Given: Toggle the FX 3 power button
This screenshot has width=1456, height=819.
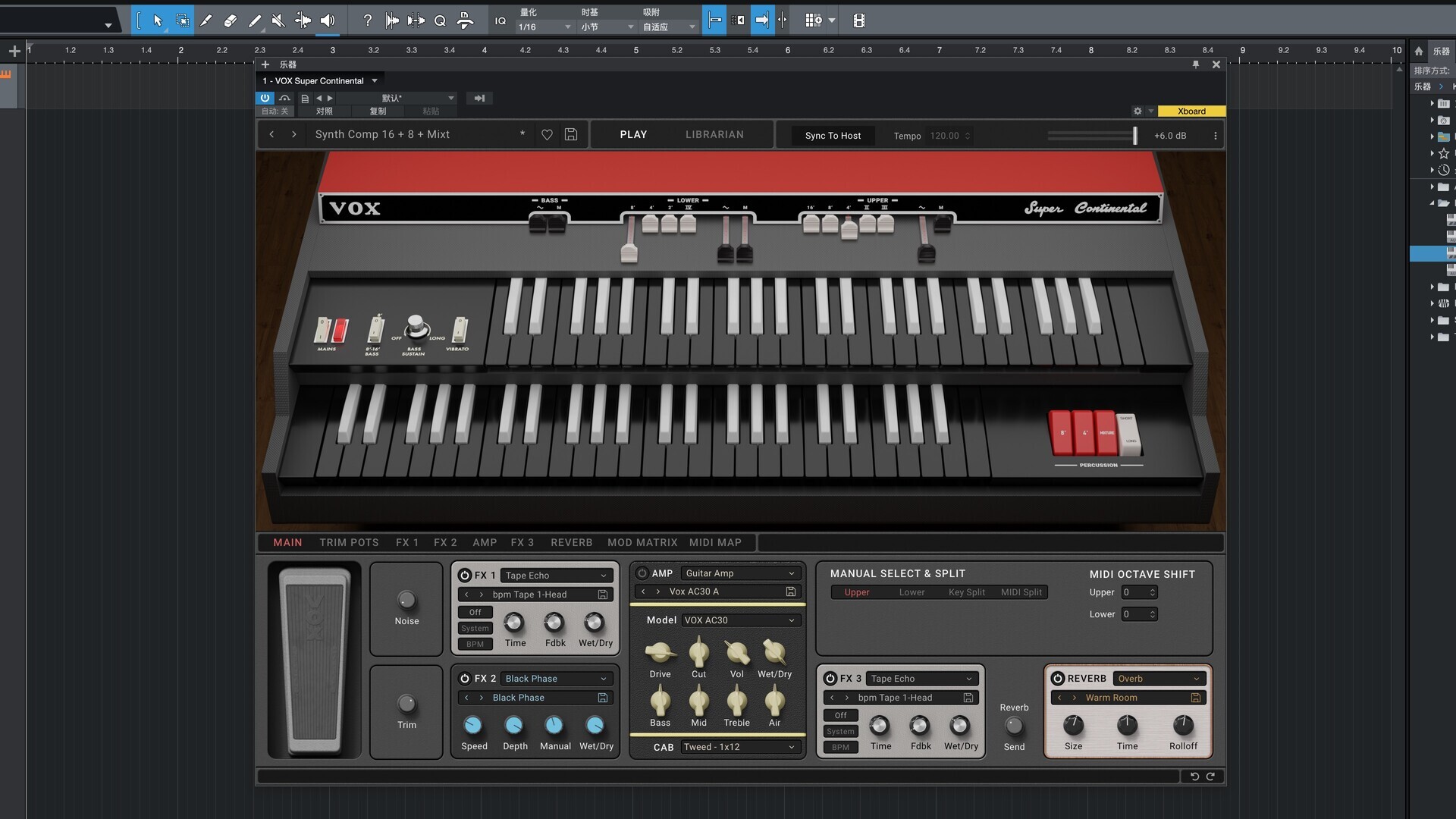Looking at the screenshot, I should 830,678.
